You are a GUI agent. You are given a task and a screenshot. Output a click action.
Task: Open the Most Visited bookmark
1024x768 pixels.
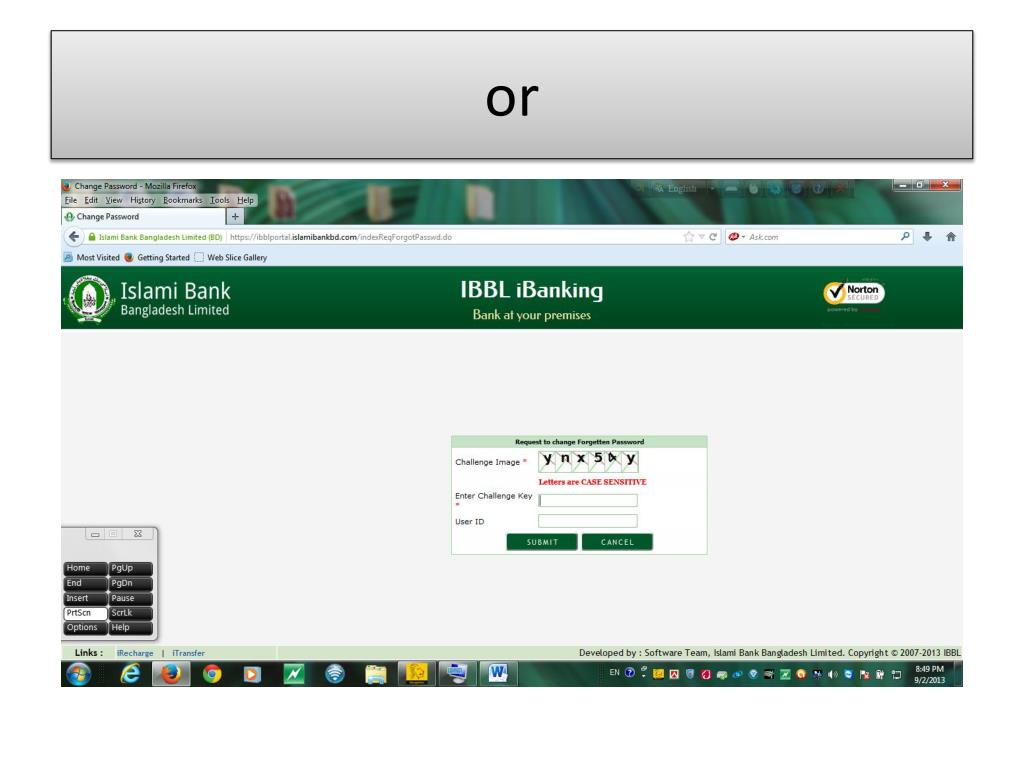pyautogui.click(x=91, y=257)
